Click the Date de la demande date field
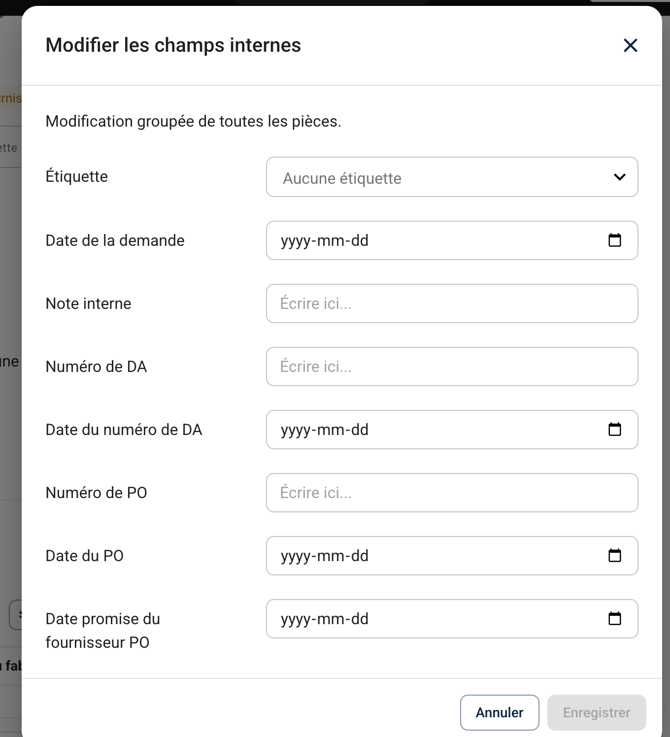The height and width of the screenshot is (737, 670). (430, 240)
